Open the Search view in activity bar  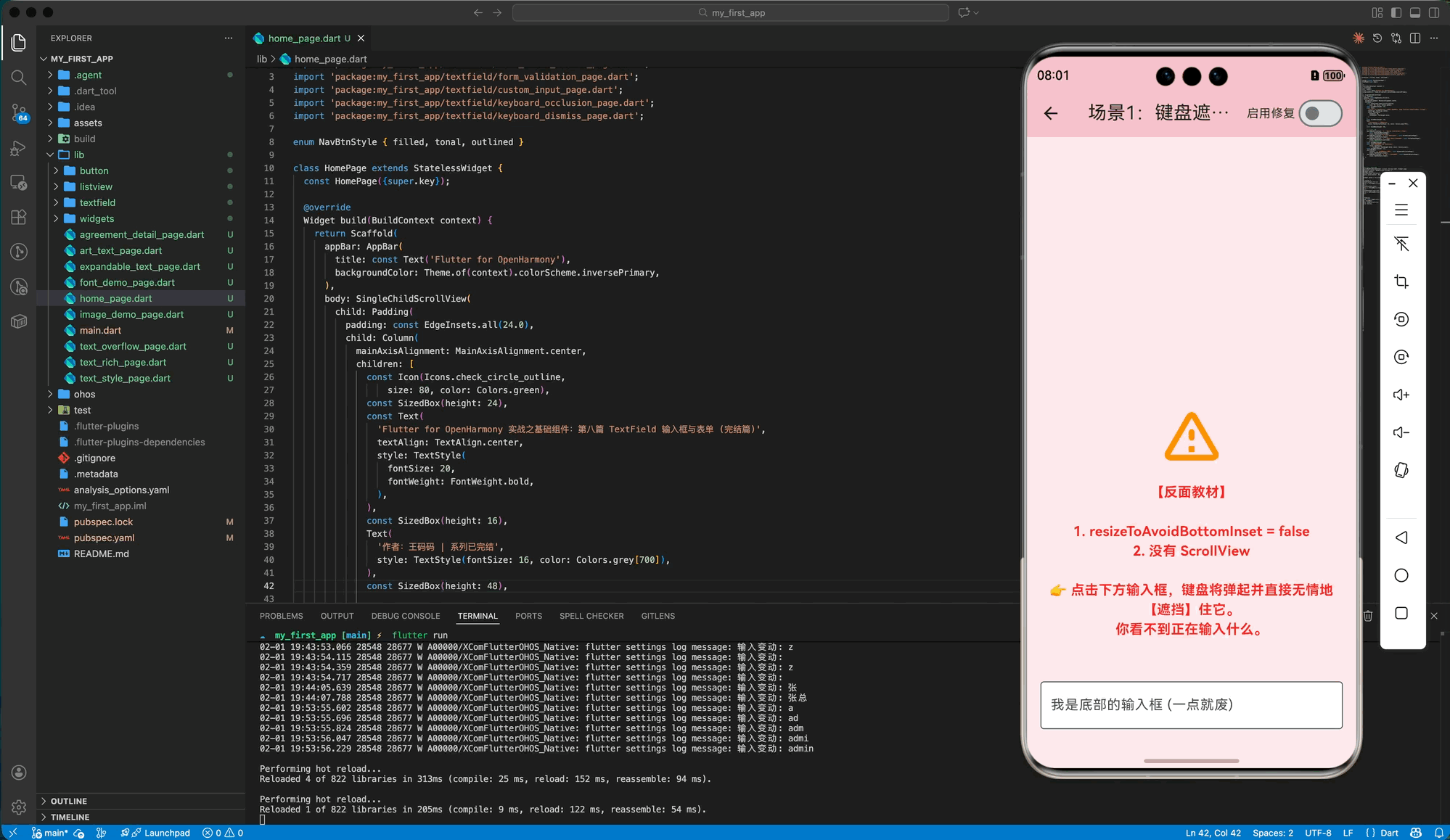pos(19,78)
